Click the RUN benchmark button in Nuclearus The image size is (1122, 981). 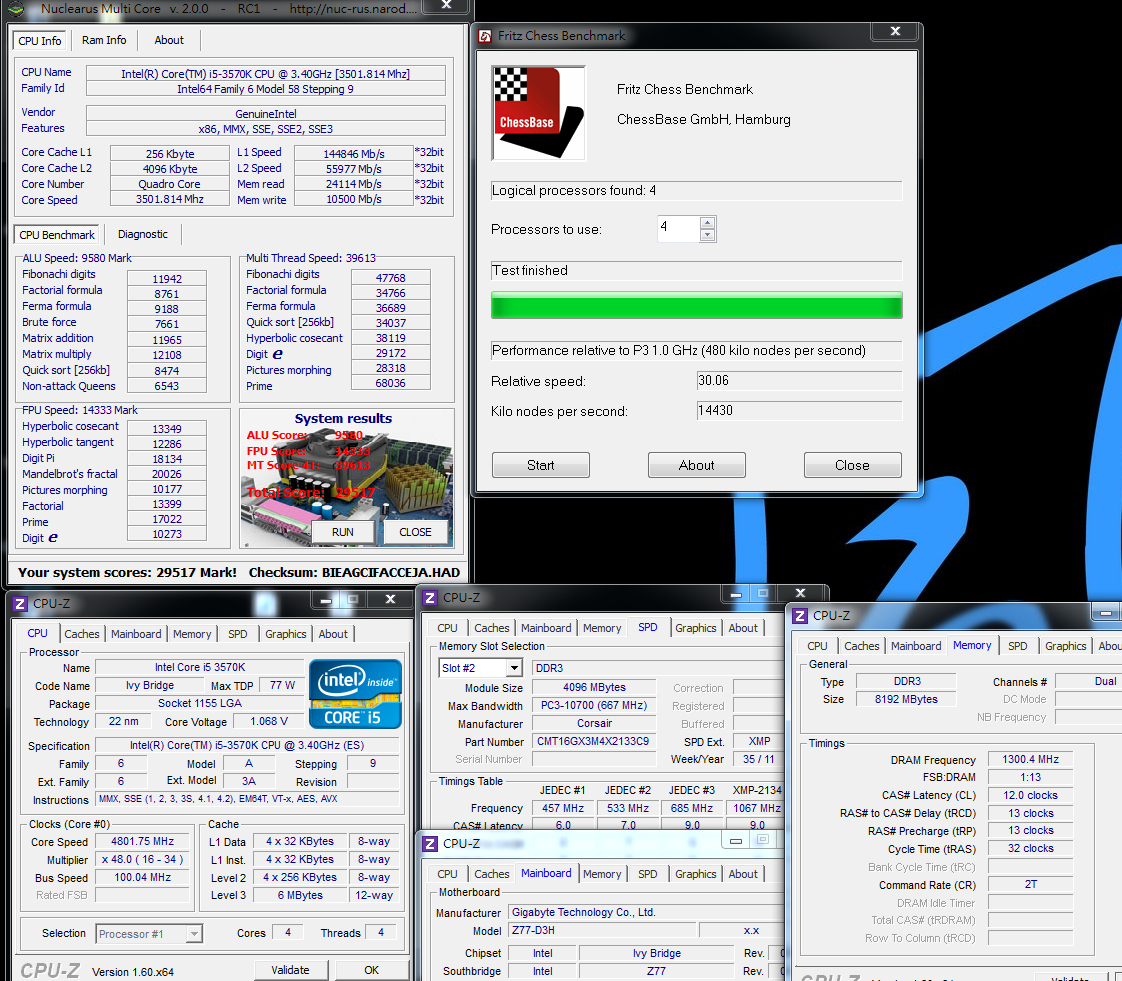coord(343,532)
